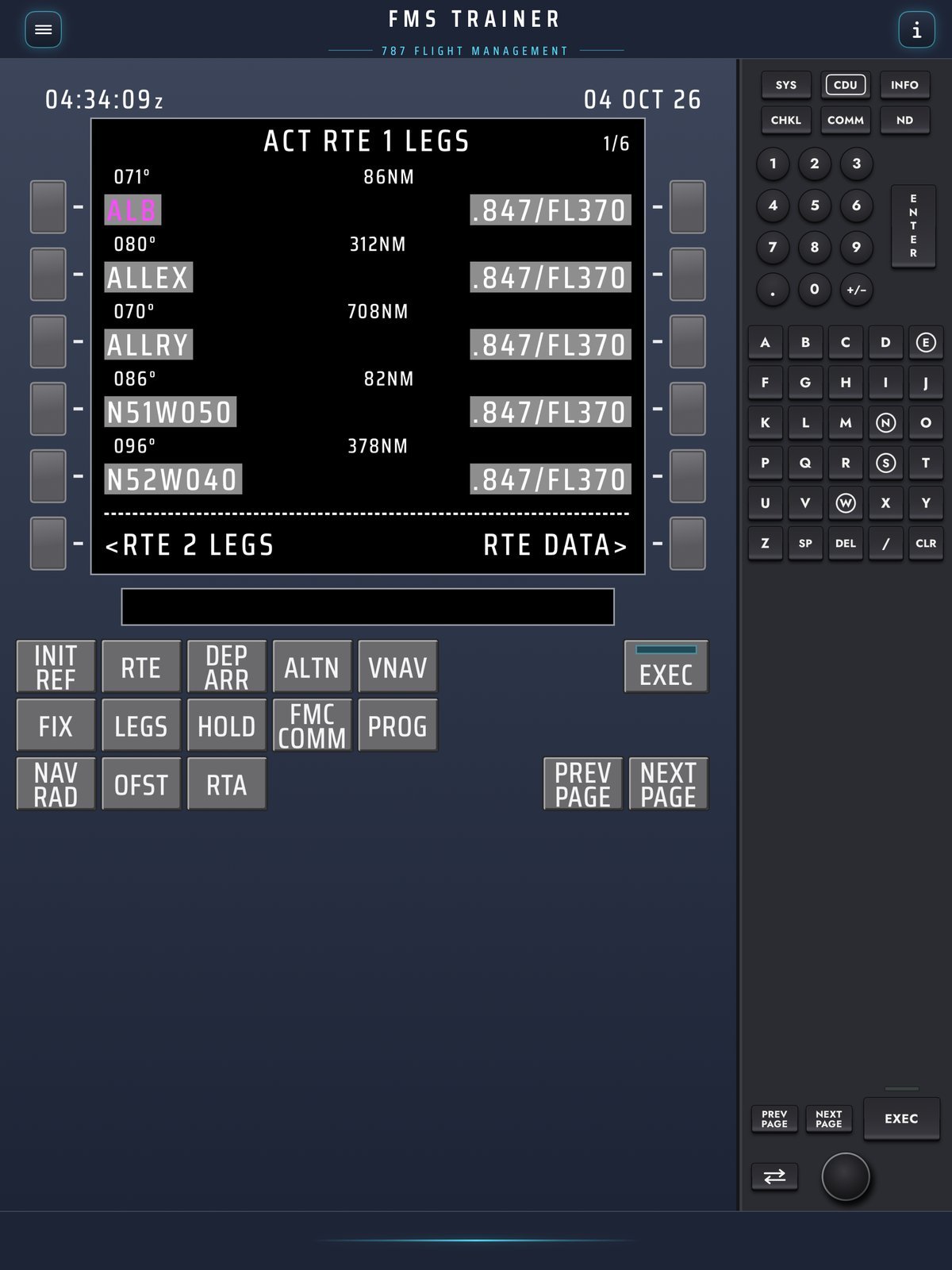Click left line select key beside N52W040
Image resolution: width=952 pixels, height=1270 pixels.
(48, 476)
